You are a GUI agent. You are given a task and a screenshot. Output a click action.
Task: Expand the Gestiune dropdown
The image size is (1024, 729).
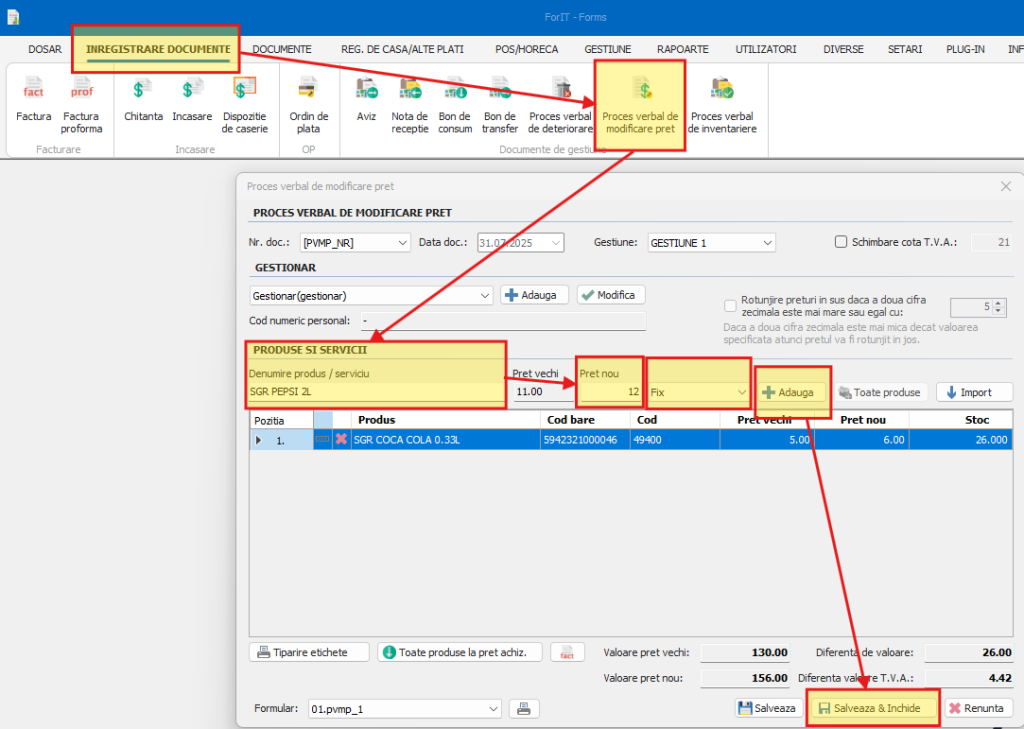tap(766, 242)
